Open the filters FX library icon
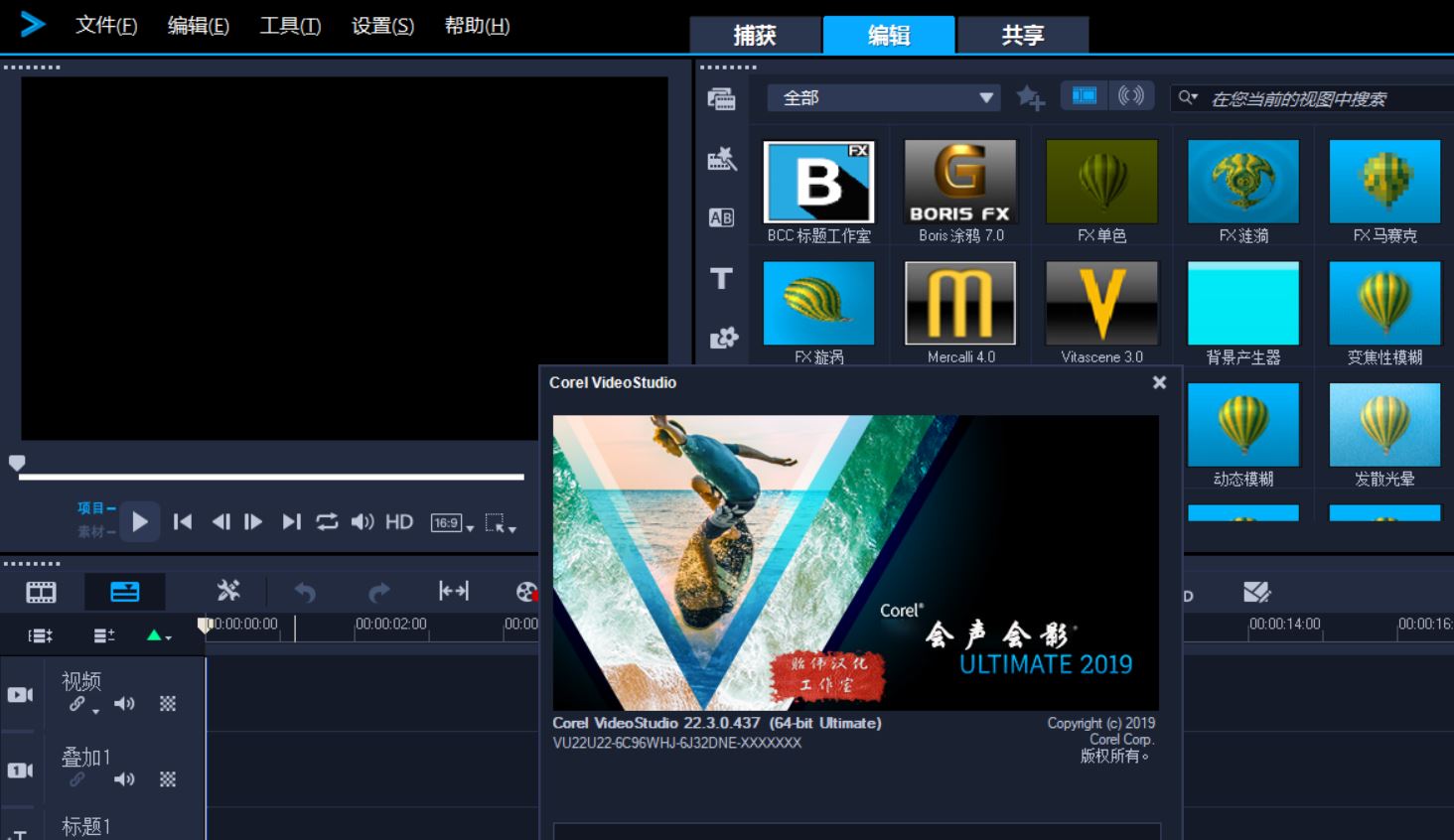Screen dimensions: 1454x840 click(x=723, y=339)
